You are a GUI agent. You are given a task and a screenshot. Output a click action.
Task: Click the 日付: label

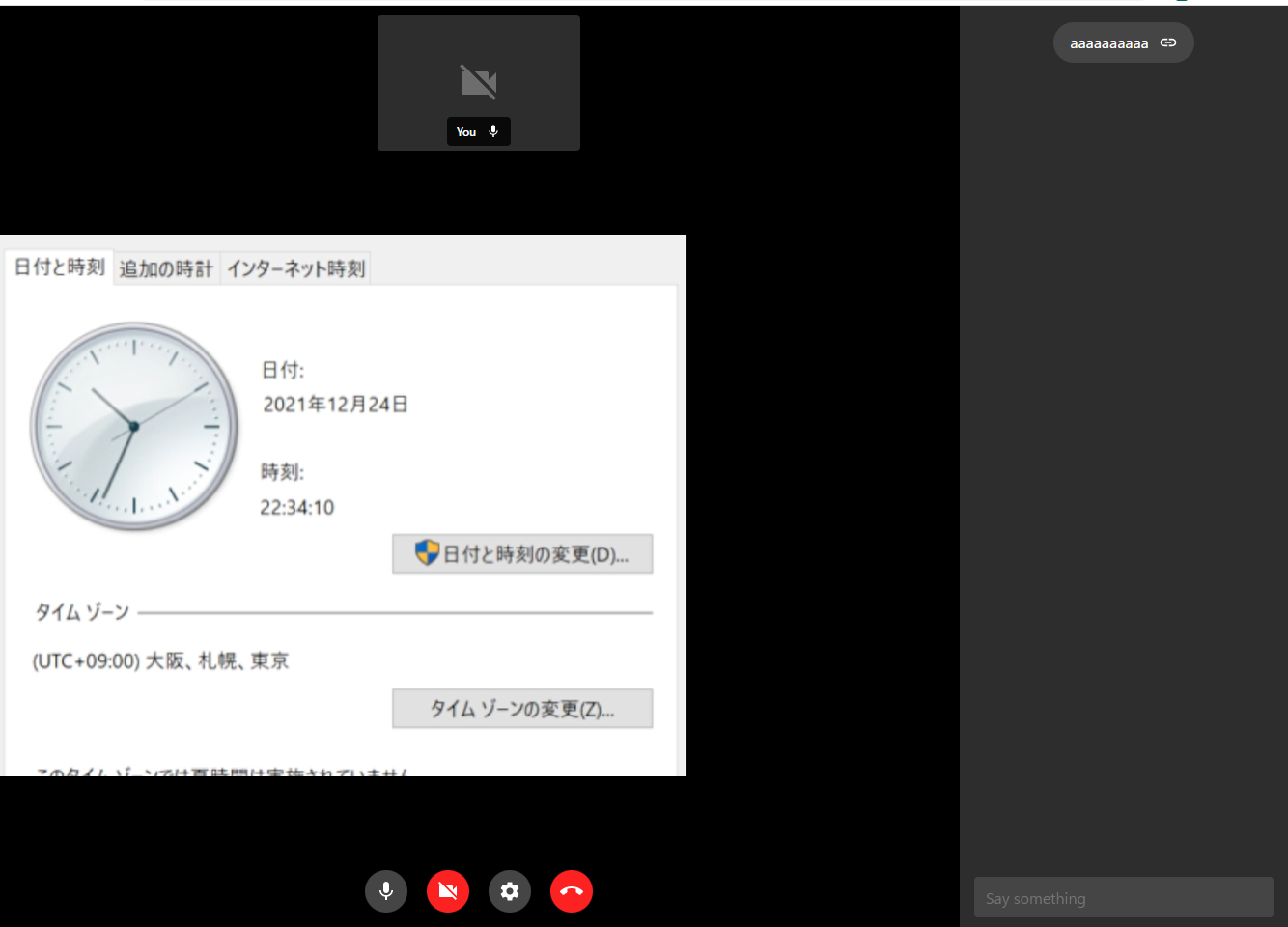pos(283,370)
